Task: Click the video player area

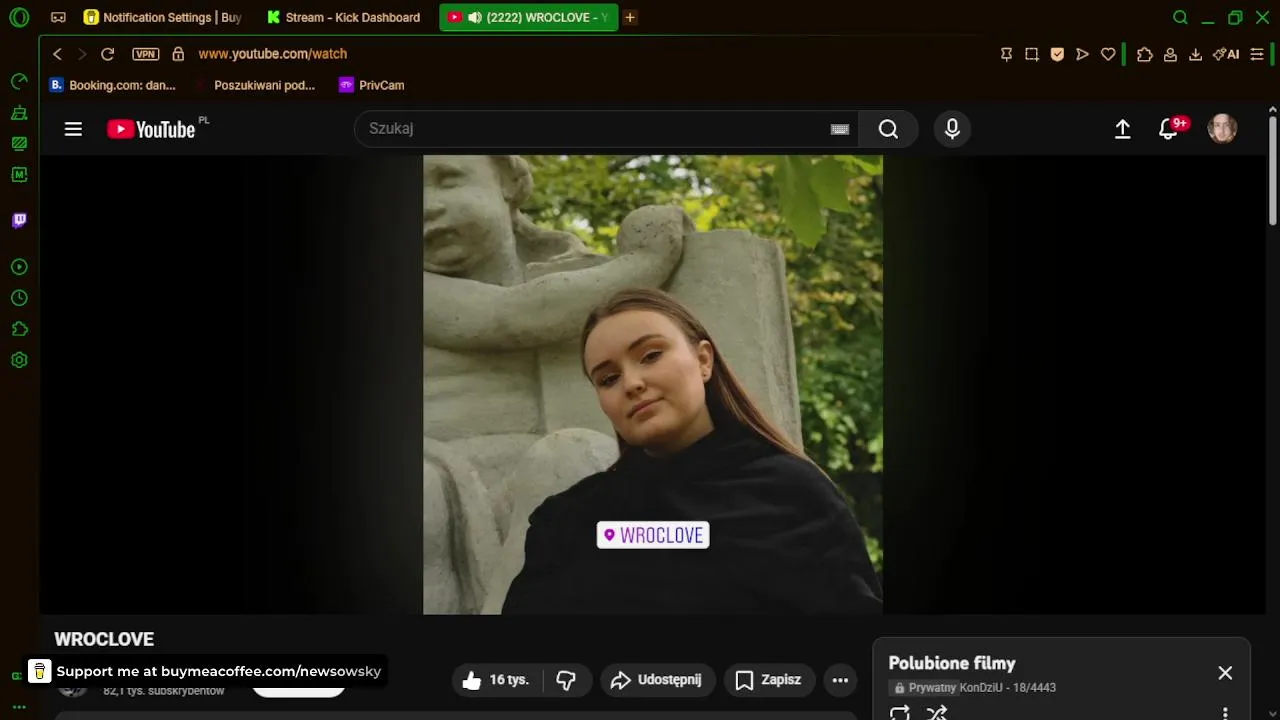Action: pos(653,385)
